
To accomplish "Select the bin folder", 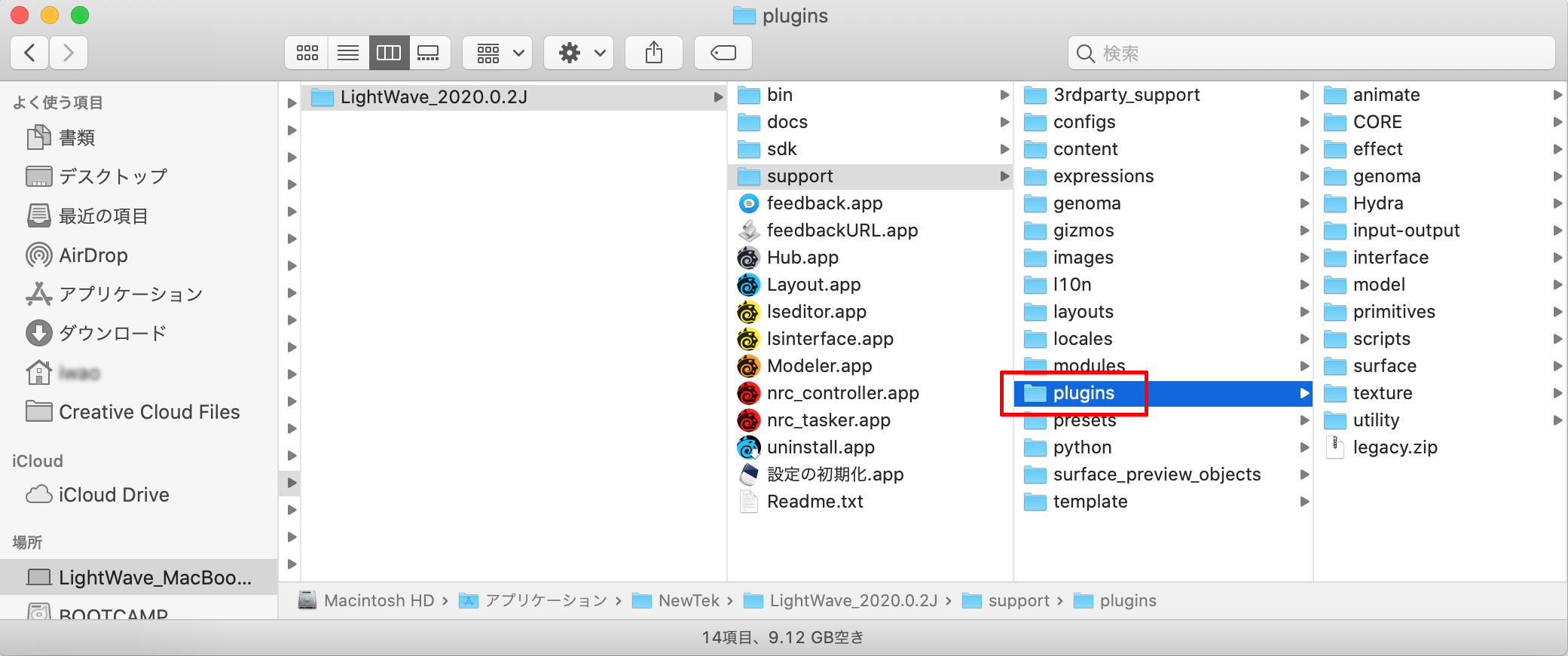I will point(870,95).
